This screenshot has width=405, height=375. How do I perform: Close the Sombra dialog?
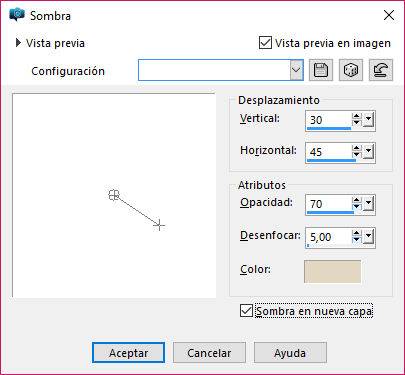pos(389,15)
